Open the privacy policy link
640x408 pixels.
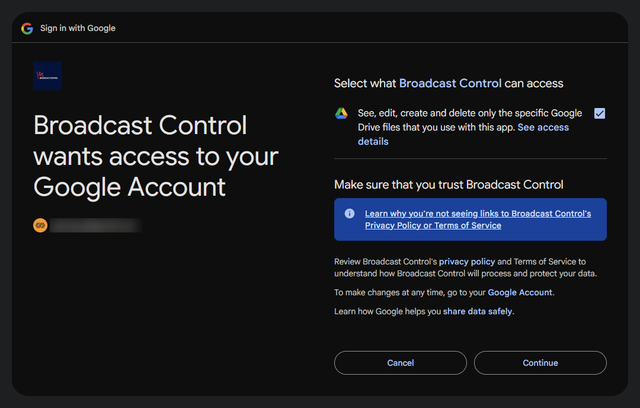(x=467, y=262)
